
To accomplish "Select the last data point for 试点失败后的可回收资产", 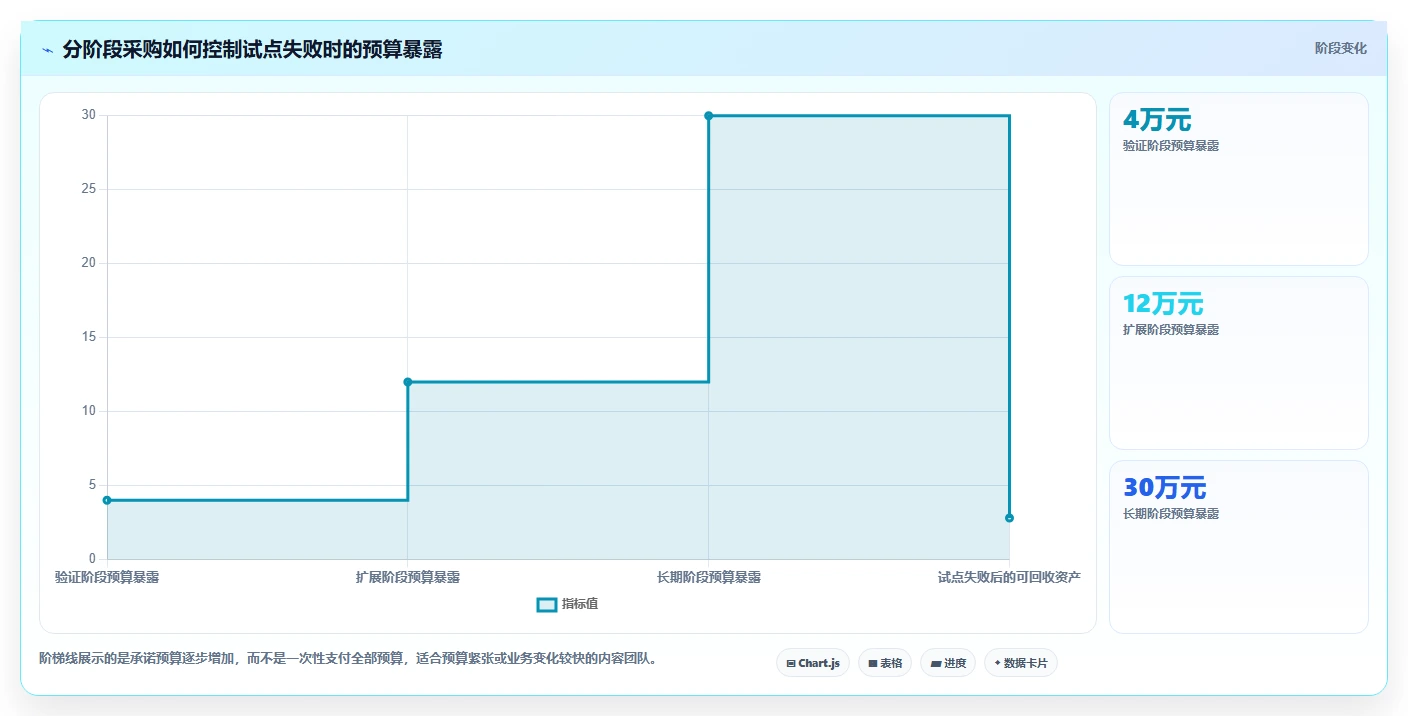I will tap(1009, 518).
